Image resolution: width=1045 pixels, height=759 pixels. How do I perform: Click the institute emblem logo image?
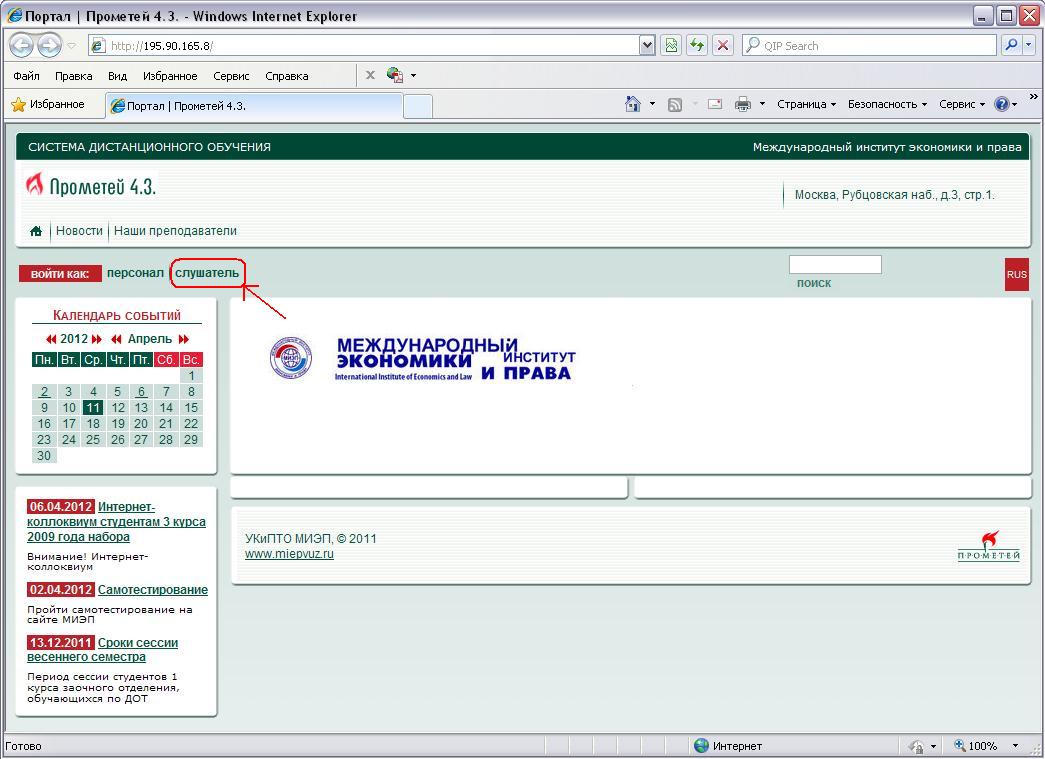pos(291,358)
